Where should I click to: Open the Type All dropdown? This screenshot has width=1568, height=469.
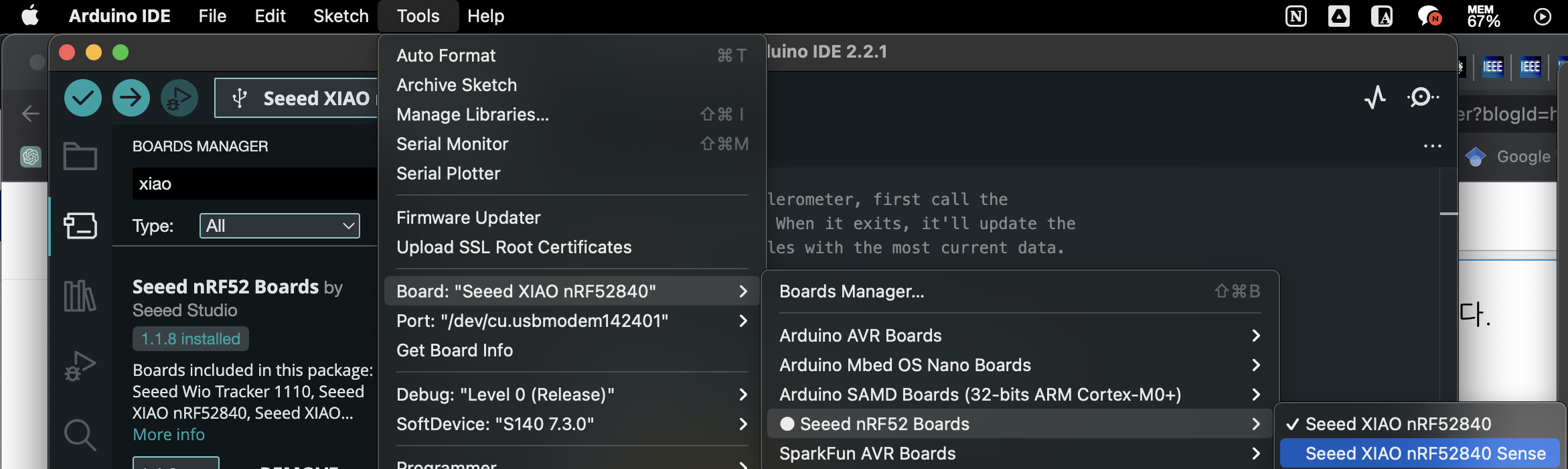click(280, 226)
